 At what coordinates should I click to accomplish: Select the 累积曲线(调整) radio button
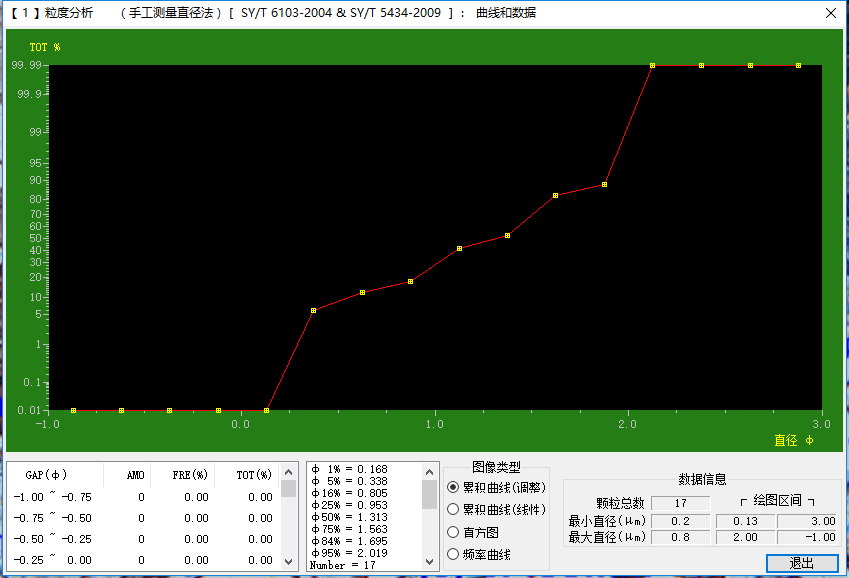pos(455,487)
